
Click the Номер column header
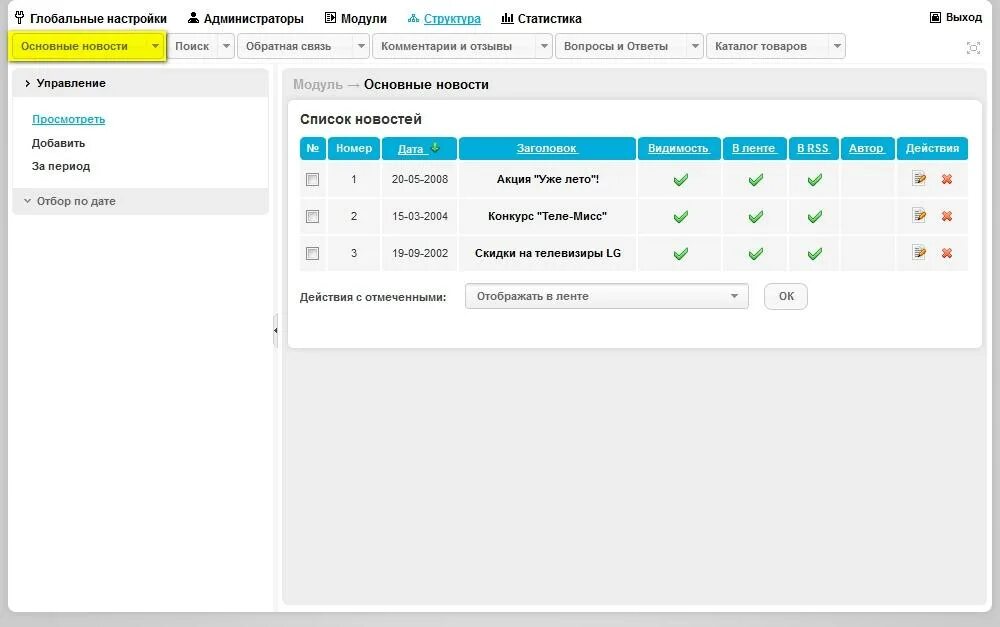(354, 148)
